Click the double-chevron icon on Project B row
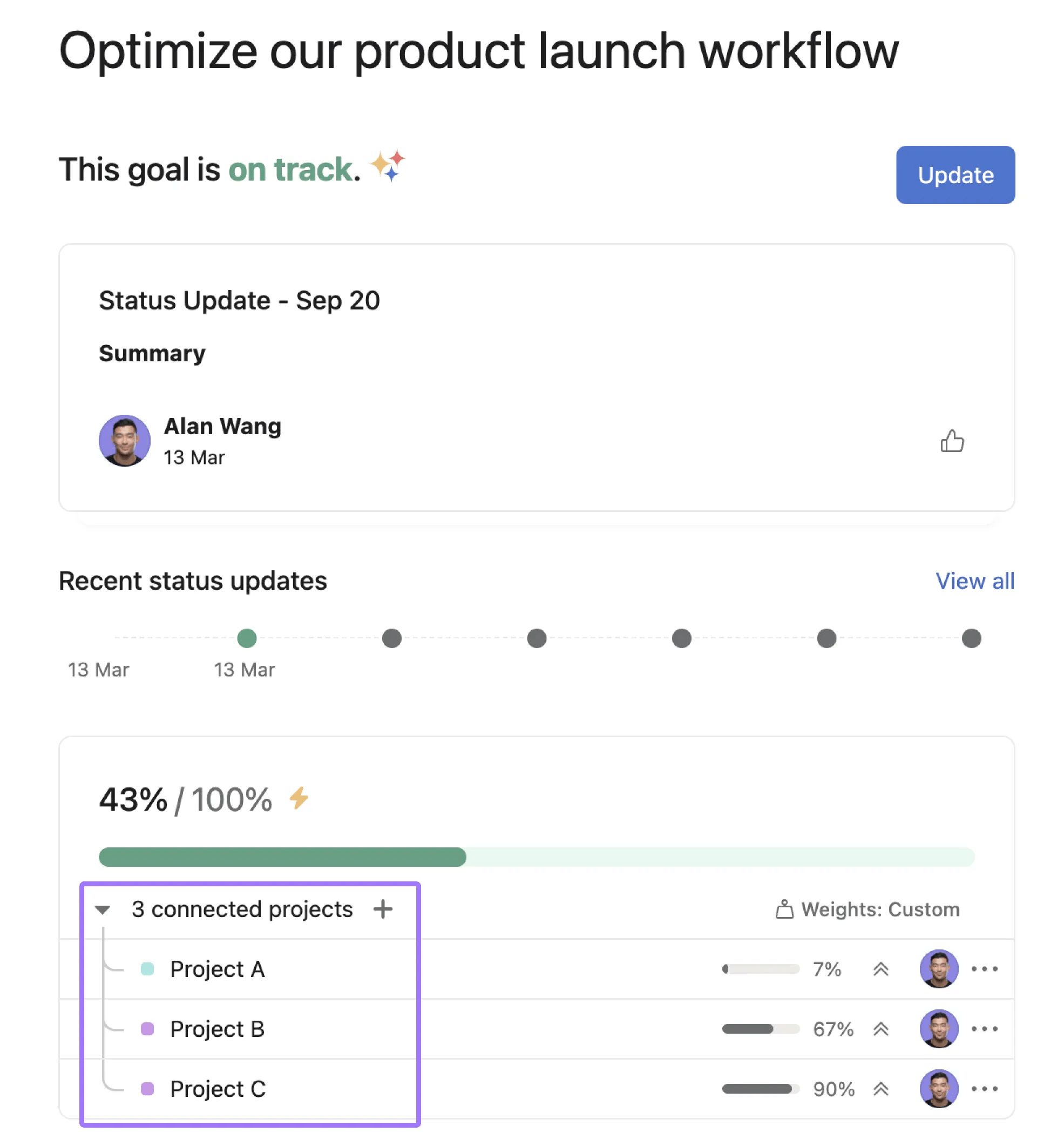 click(880, 1029)
